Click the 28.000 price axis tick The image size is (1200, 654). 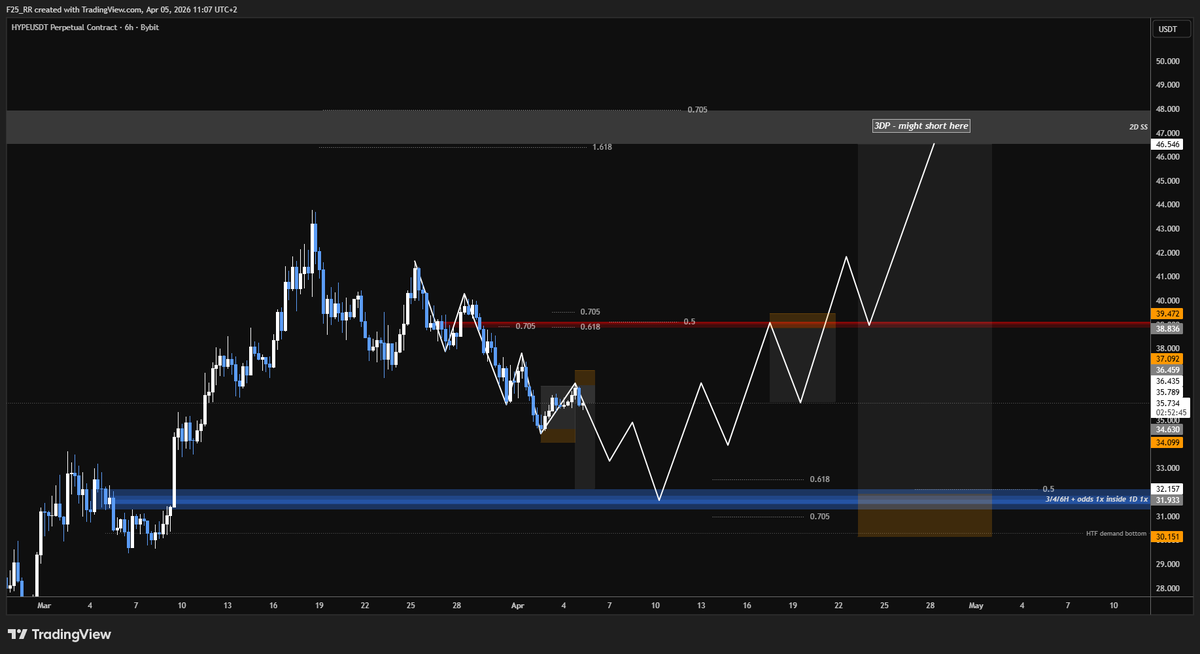1168,588
